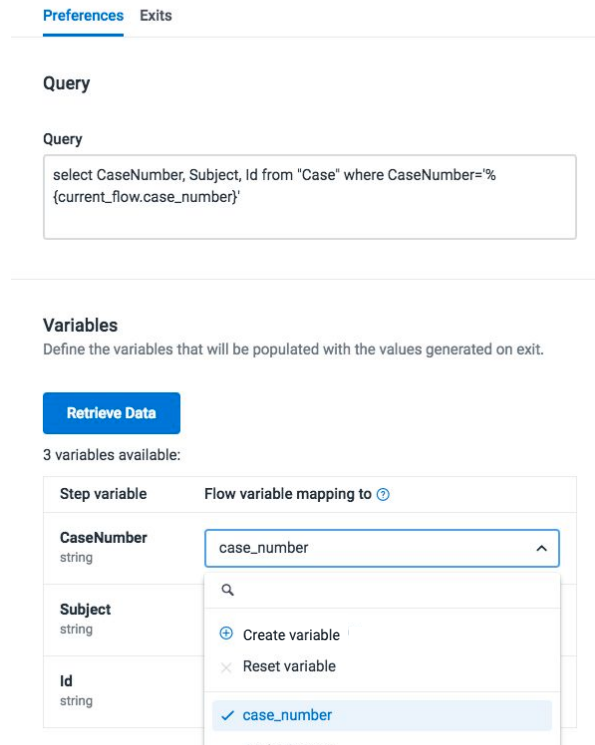Click the X icon beside Reset variable
Image resolution: width=595 pixels, height=745 pixels.
(x=226, y=668)
